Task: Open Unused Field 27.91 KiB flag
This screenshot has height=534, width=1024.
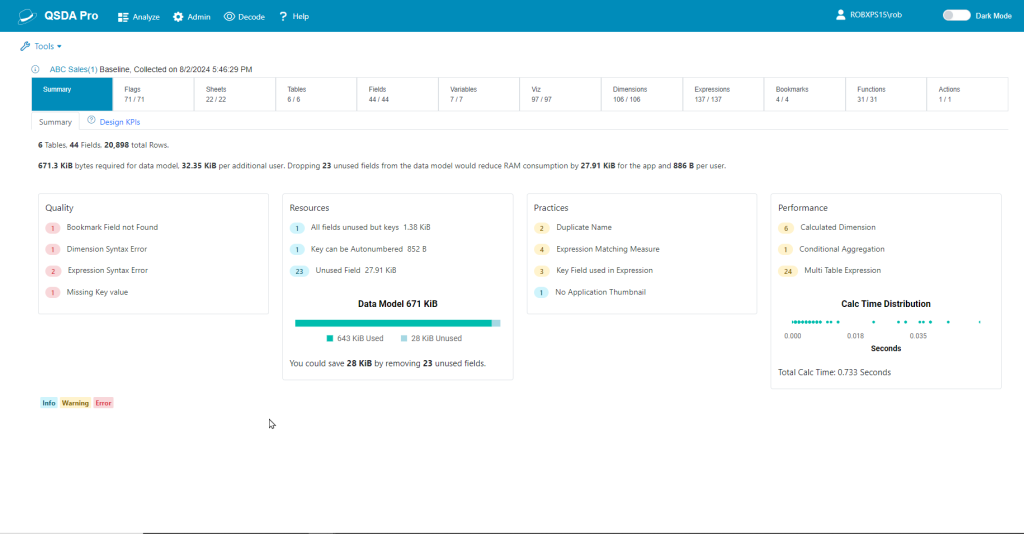Action: (355, 270)
